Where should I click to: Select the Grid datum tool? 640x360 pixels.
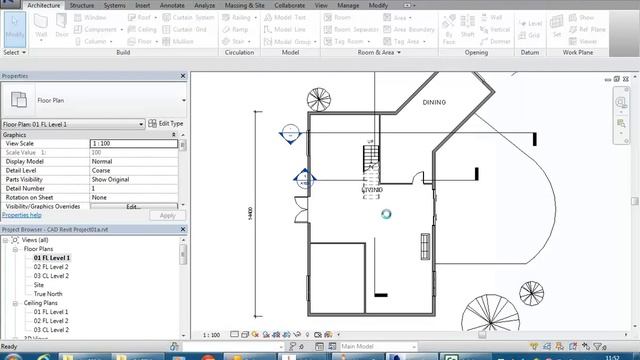tap(529, 36)
